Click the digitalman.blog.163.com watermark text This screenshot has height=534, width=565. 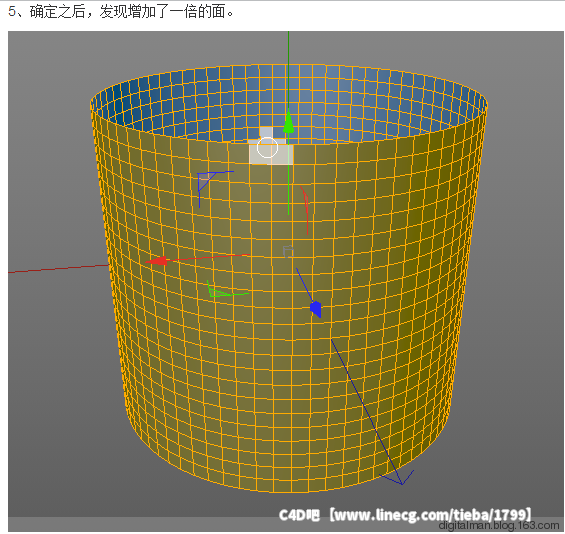point(499,526)
